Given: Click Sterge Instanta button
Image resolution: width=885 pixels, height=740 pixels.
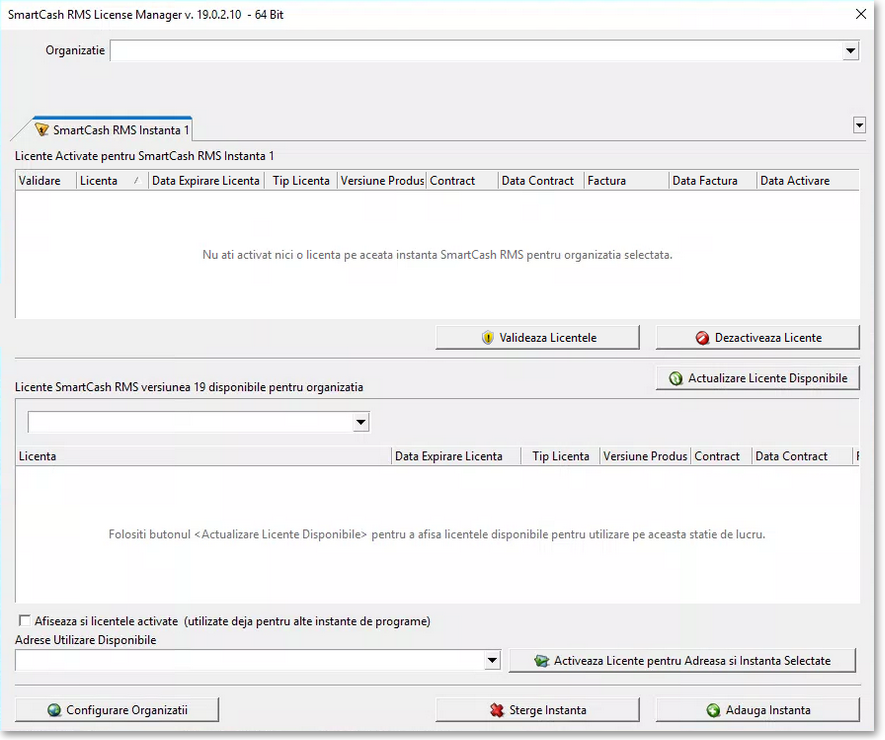Looking at the screenshot, I should 537,710.
